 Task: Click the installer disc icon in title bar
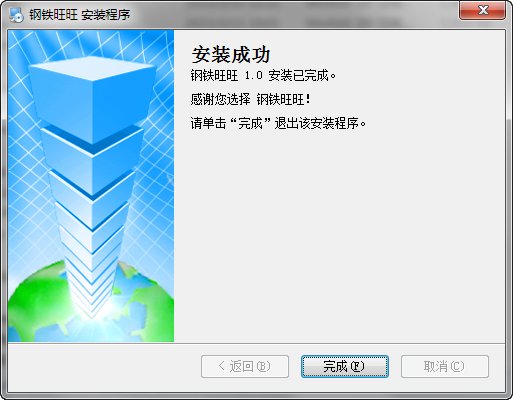click(16, 15)
